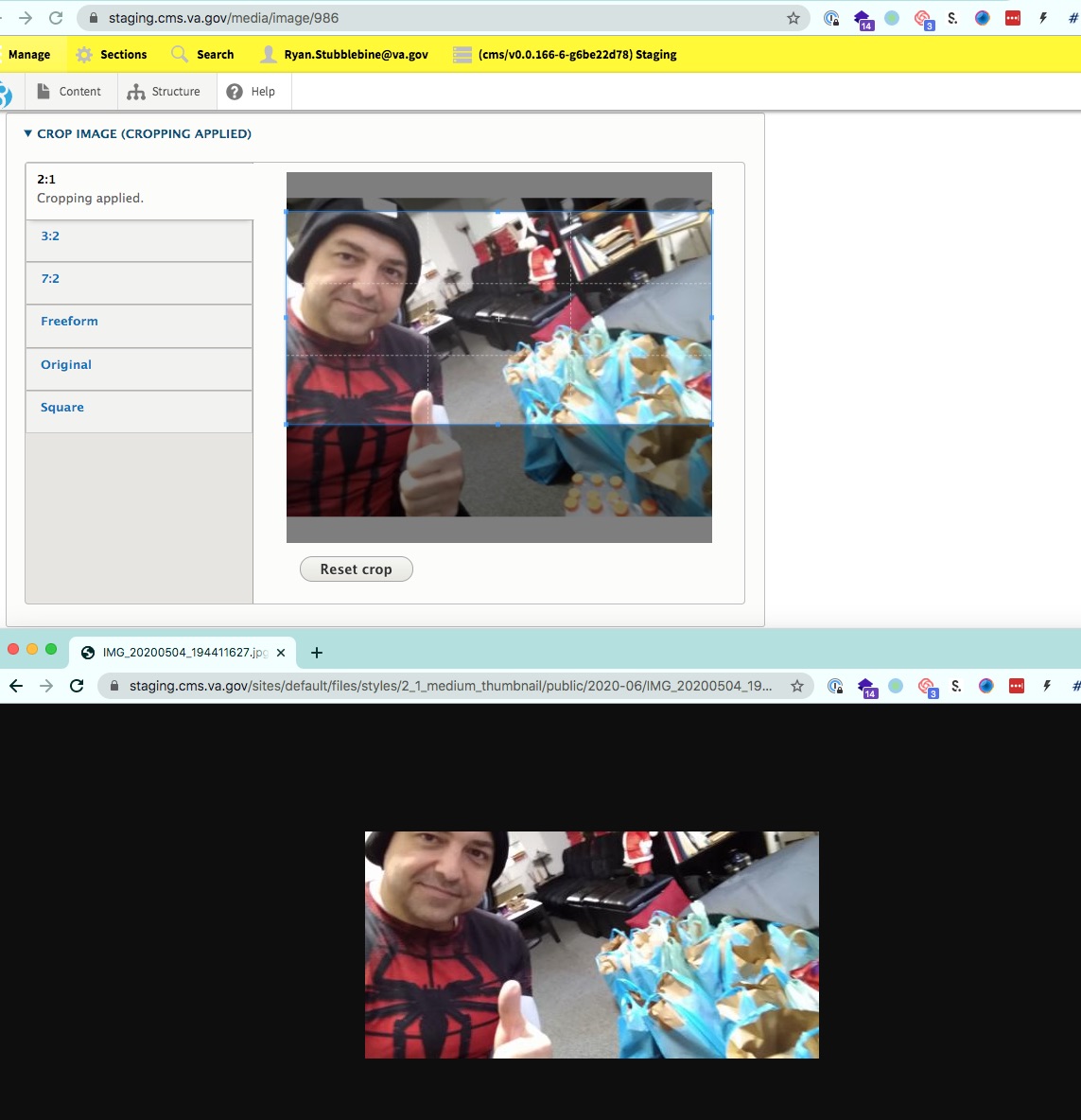Reload the lower browser window page
The width and height of the screenshot is (1081, 1120).
point(77,686)
